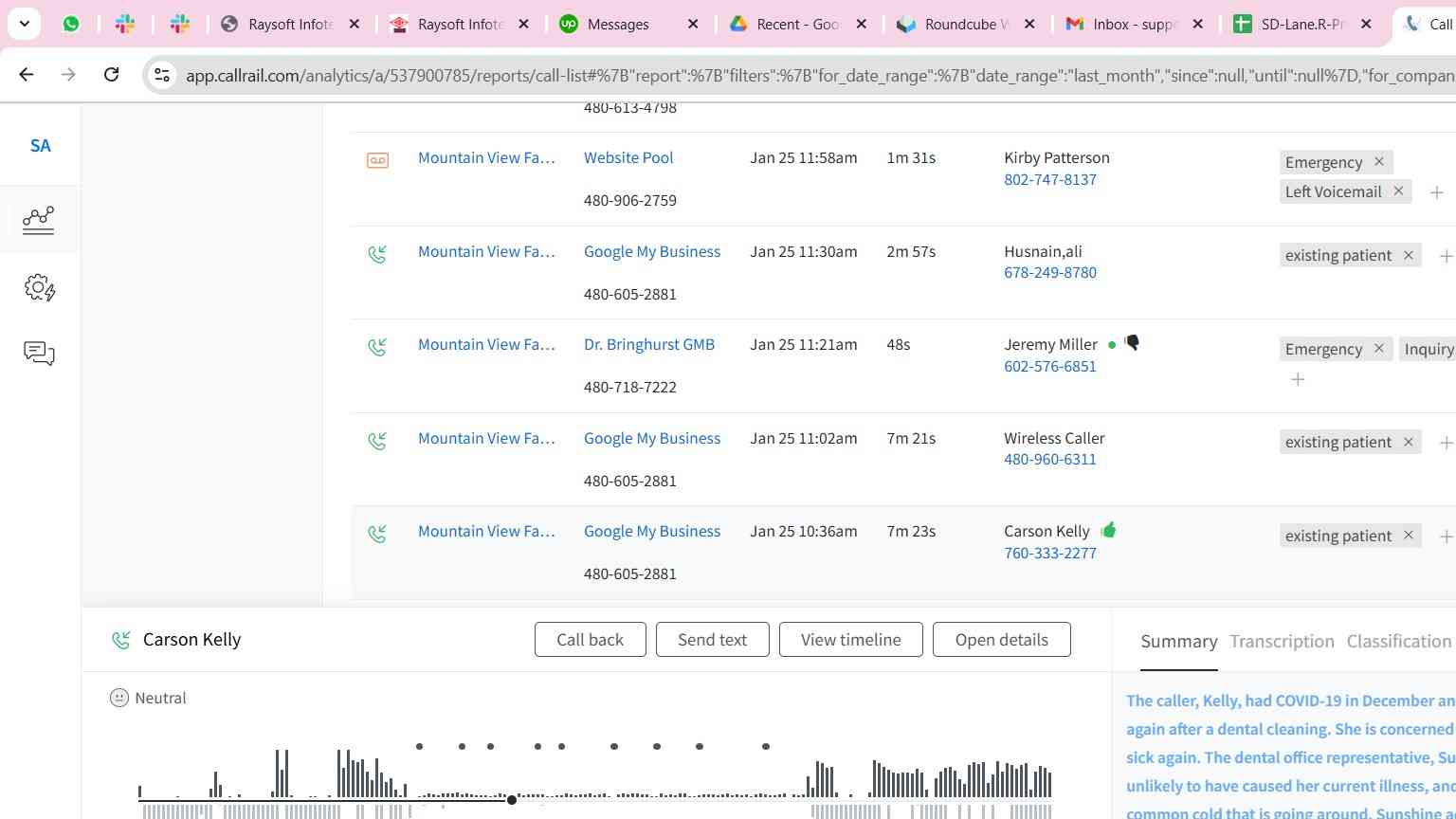The image size is (1456, 819).
Task: Open phone number 760-333-2277 link
Action: coord(1050,553)
